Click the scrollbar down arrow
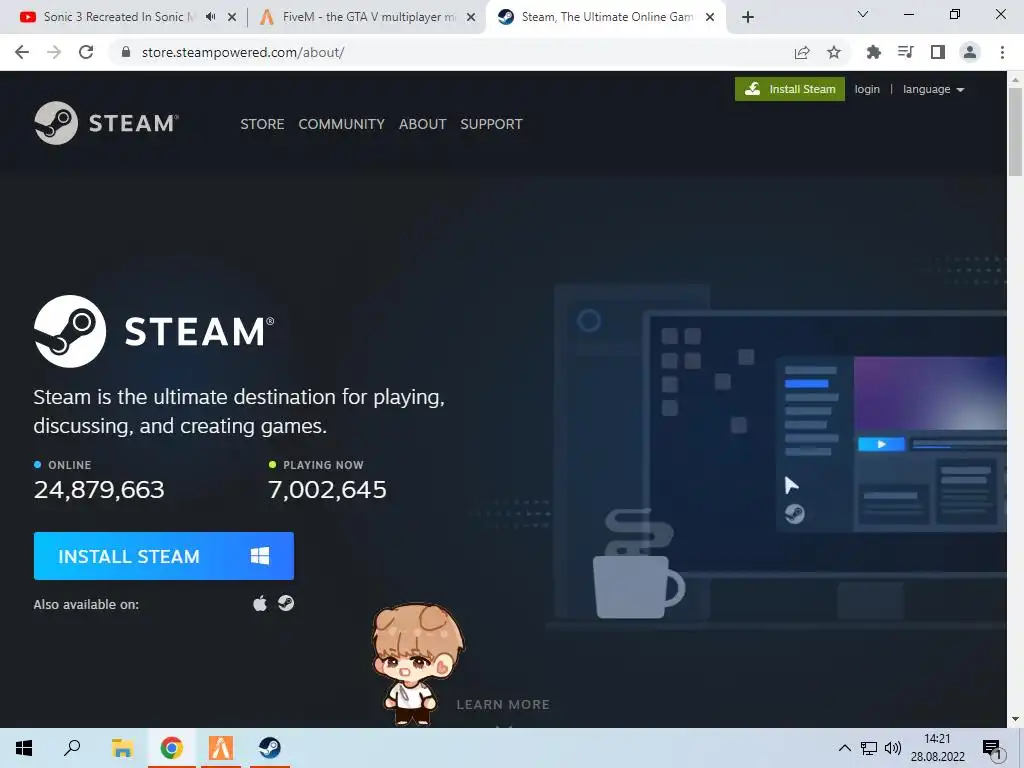This screenshot has height=768, width=1024. [1015, 720]
